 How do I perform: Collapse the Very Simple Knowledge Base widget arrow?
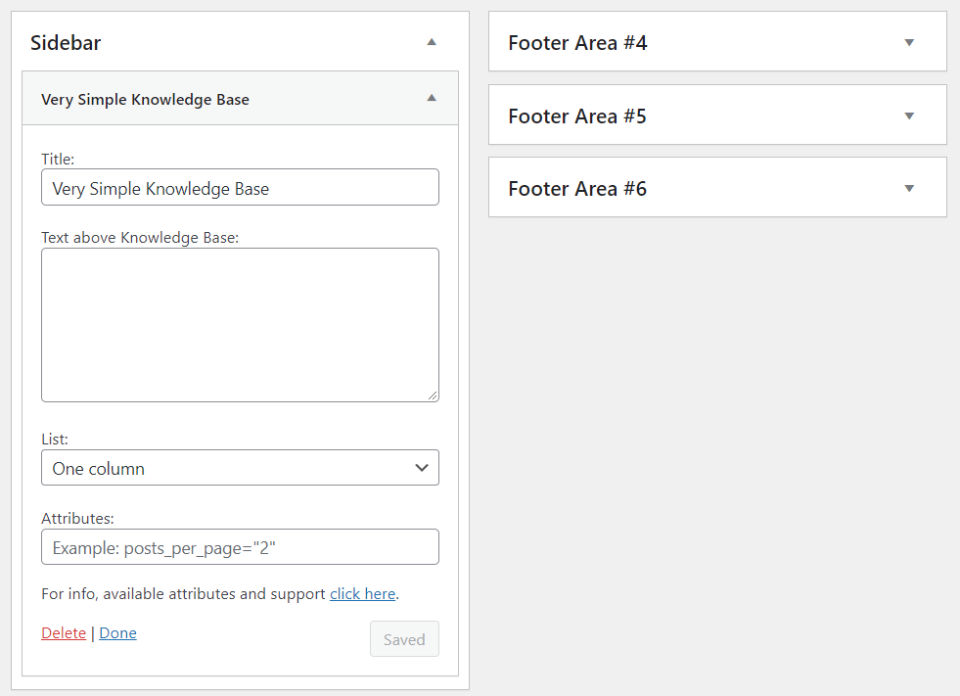[431, 98]
